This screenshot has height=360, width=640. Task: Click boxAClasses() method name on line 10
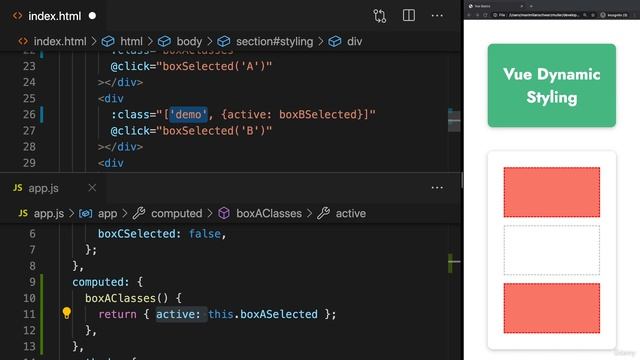click(x=127, y=298)
